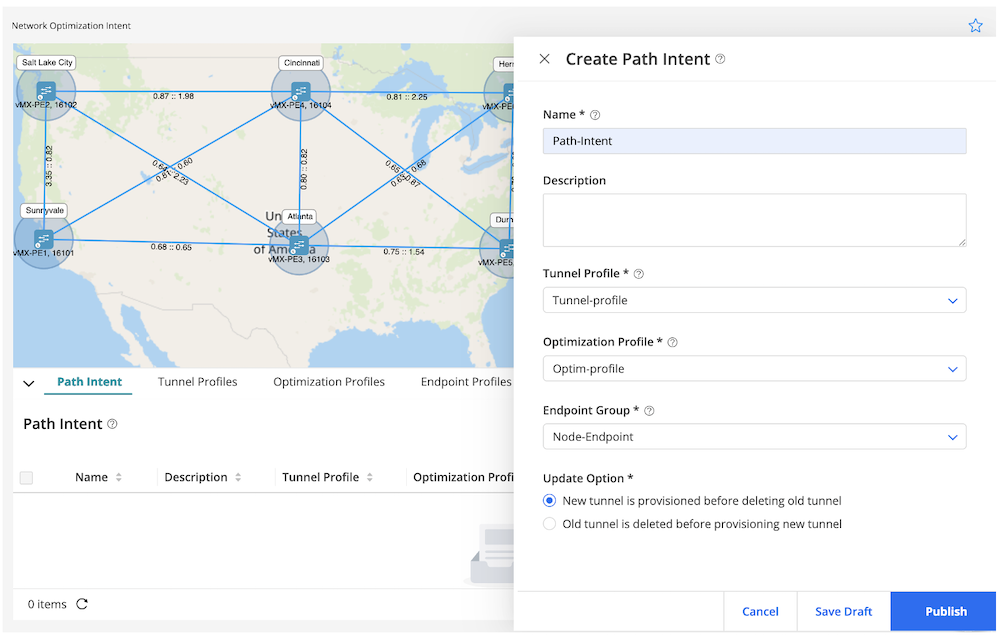Publish the path intent
1000x635 pixels.
tap(943, 611)
